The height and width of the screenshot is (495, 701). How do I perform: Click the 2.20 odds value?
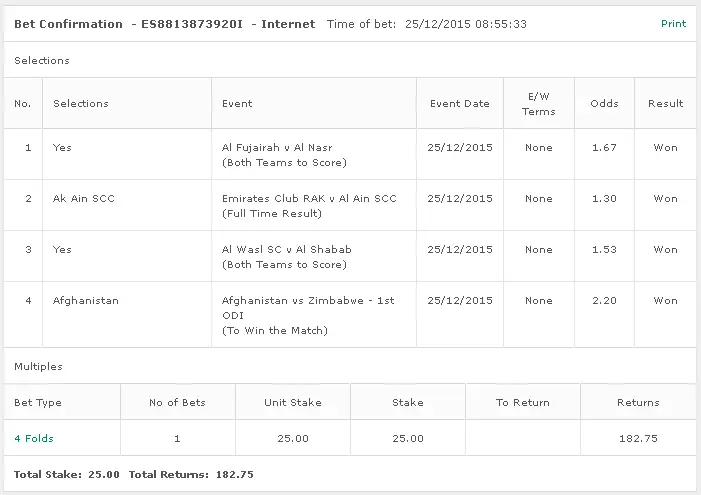[x=604, y=300]
